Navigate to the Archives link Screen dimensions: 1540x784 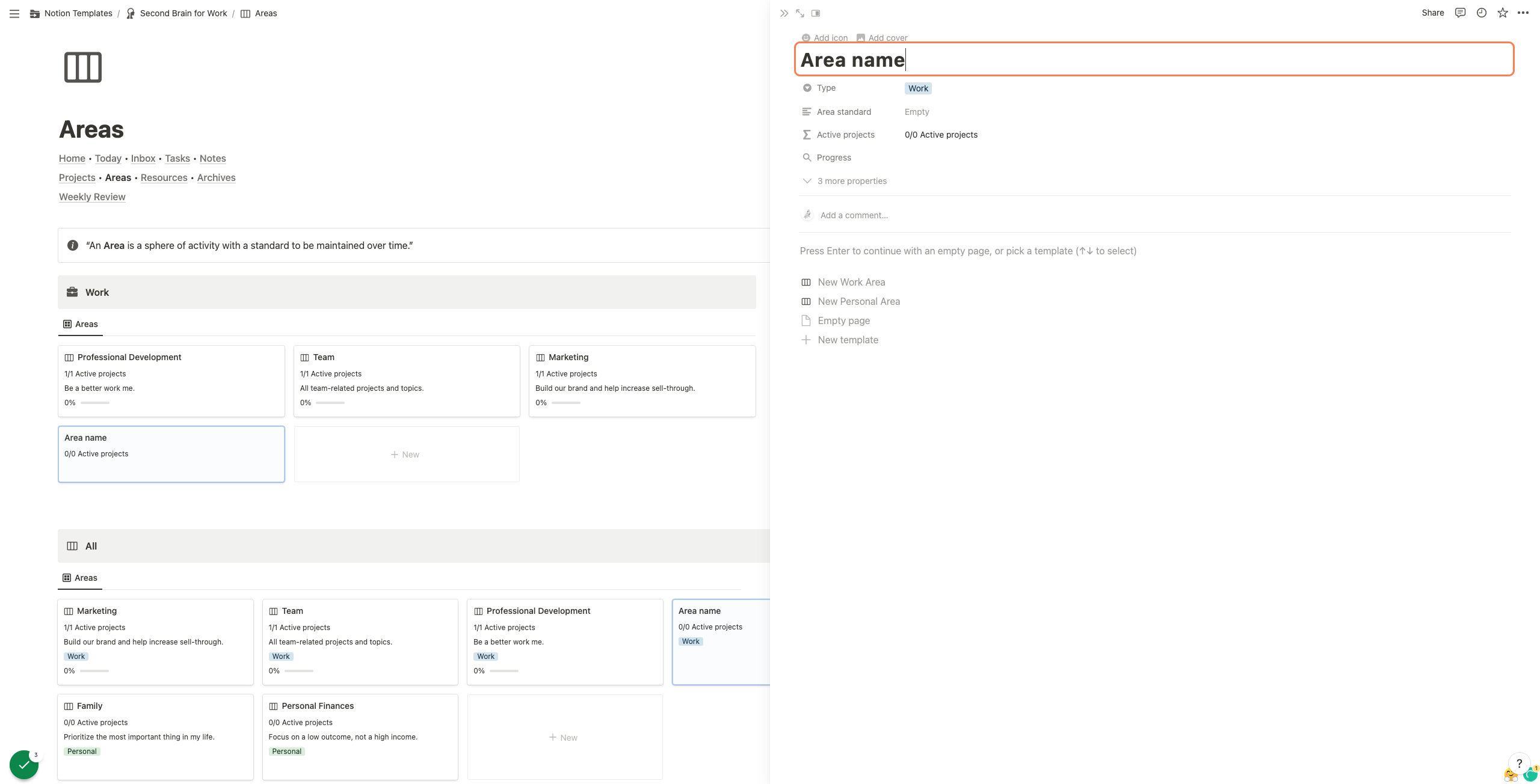(216, 177)
